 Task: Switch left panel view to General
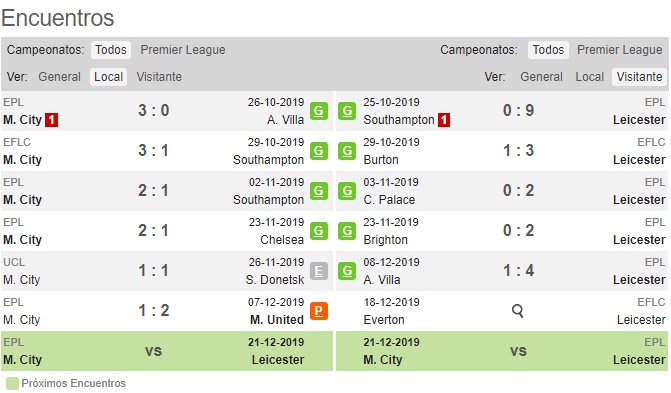click(x=59, y=77)
